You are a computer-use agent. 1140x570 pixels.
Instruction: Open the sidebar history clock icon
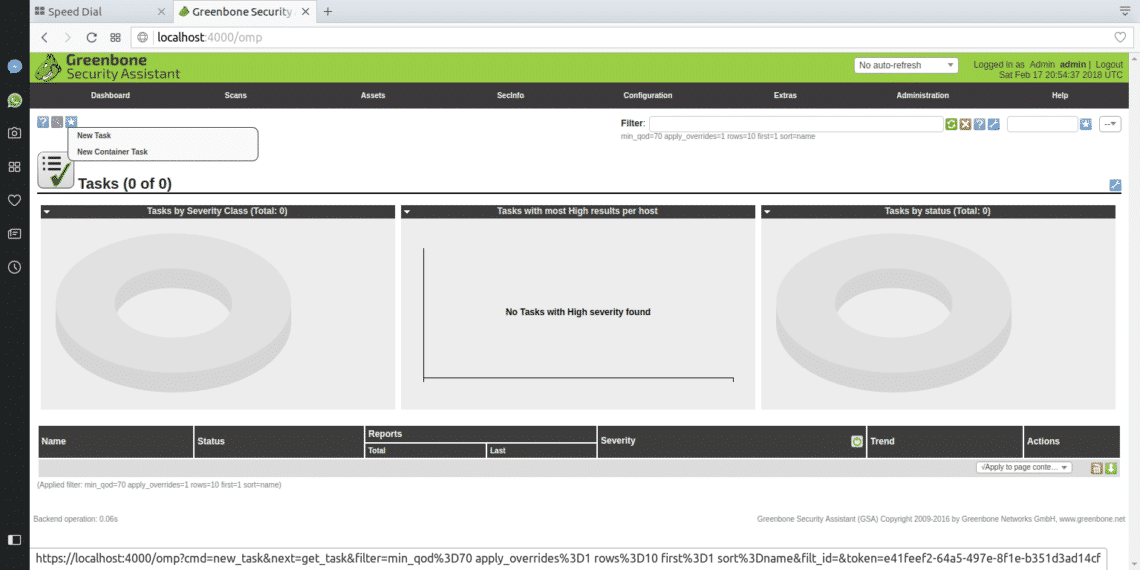(14, 267)
